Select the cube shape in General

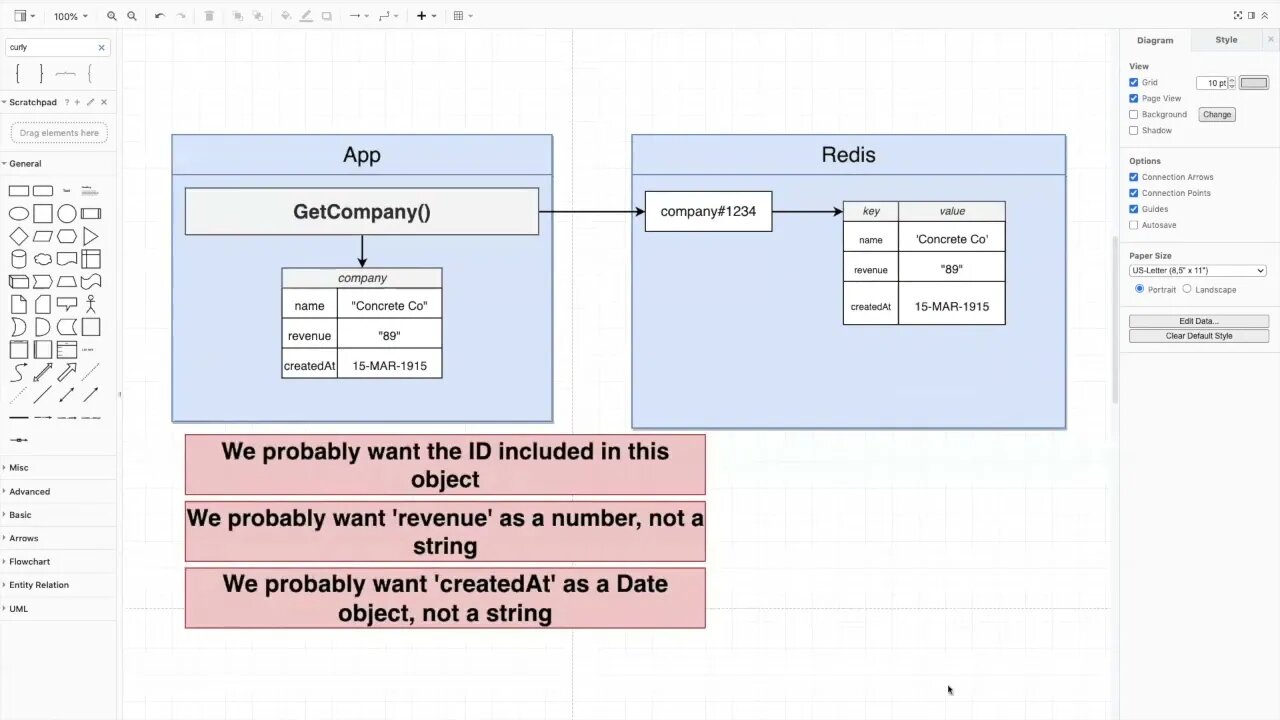(x=19, y=282)
